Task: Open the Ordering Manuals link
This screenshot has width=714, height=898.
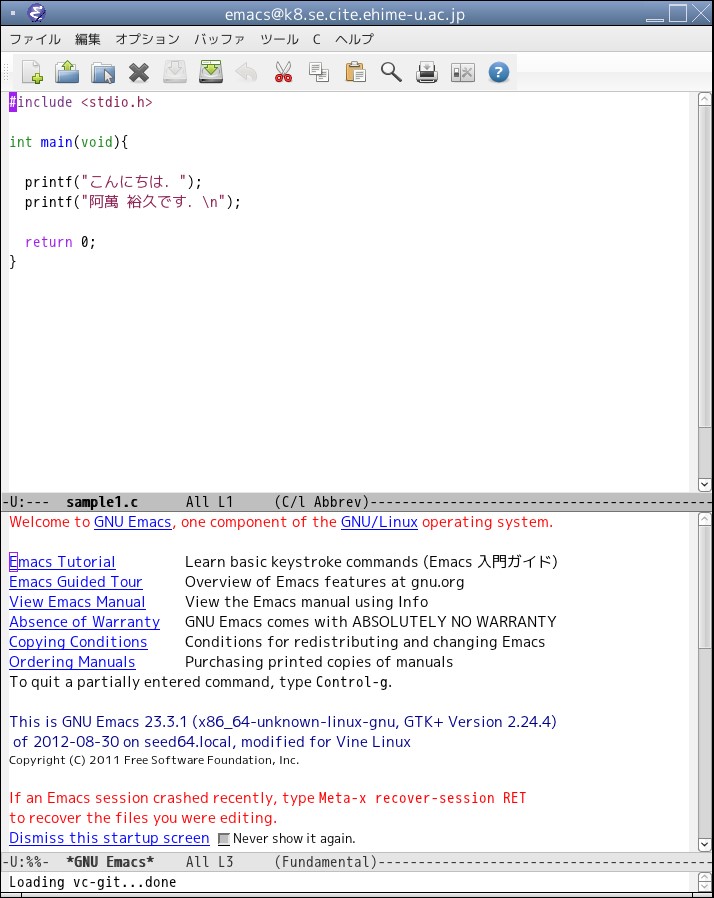Action: 72,662
